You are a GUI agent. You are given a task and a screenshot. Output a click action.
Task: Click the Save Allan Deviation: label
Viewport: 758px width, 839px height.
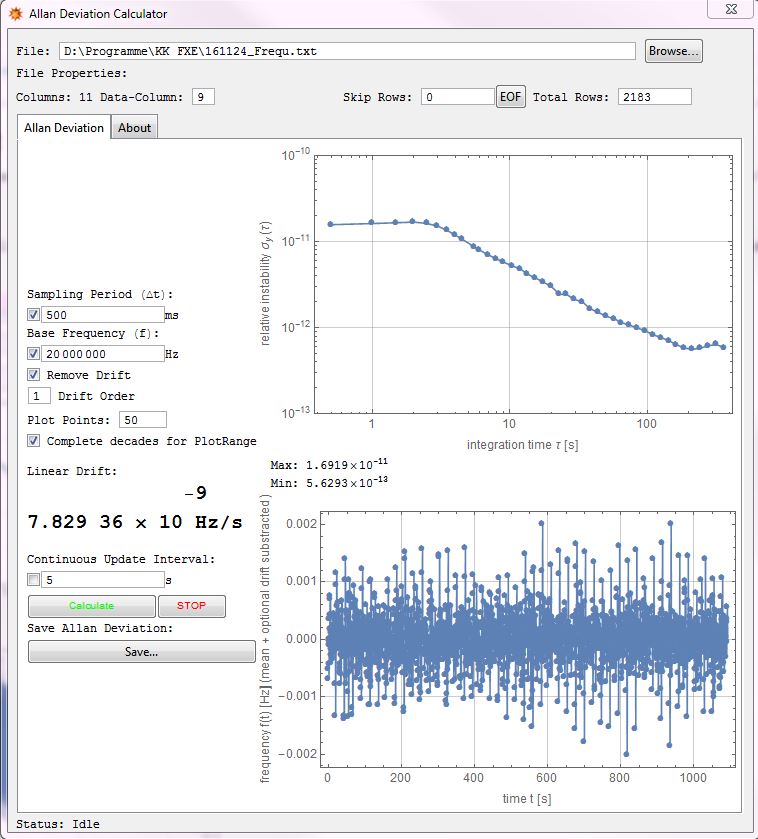click(100, 628)
